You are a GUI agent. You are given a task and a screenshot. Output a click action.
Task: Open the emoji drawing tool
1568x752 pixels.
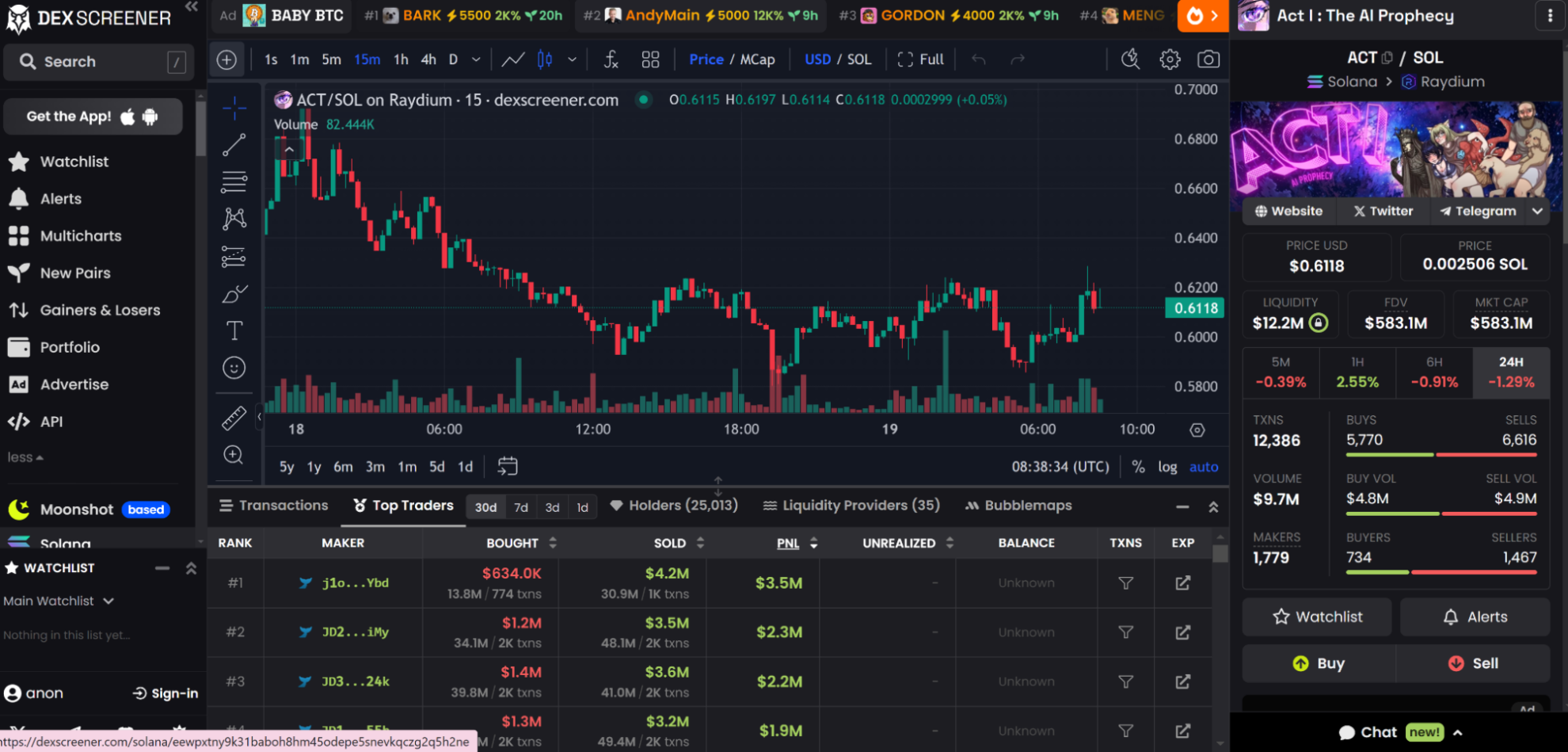coord(234,367)
